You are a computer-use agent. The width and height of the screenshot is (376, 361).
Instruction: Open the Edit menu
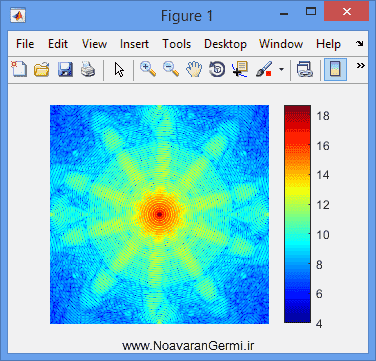point(58,44)
